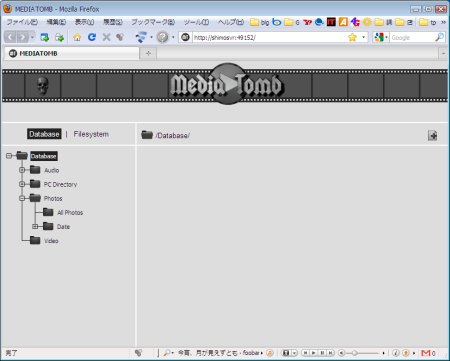
Task: Collapse the Photos folder node
Action: point(22,198)
